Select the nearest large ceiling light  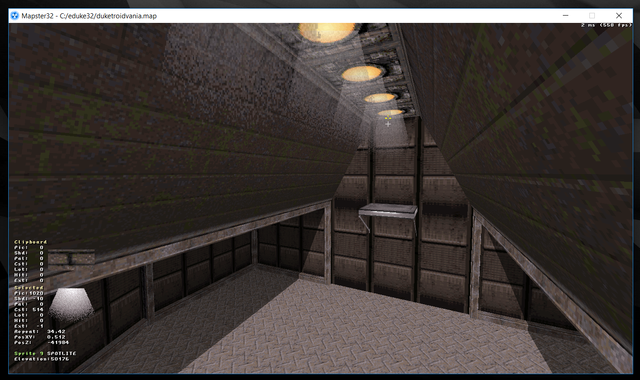(327, 32)
